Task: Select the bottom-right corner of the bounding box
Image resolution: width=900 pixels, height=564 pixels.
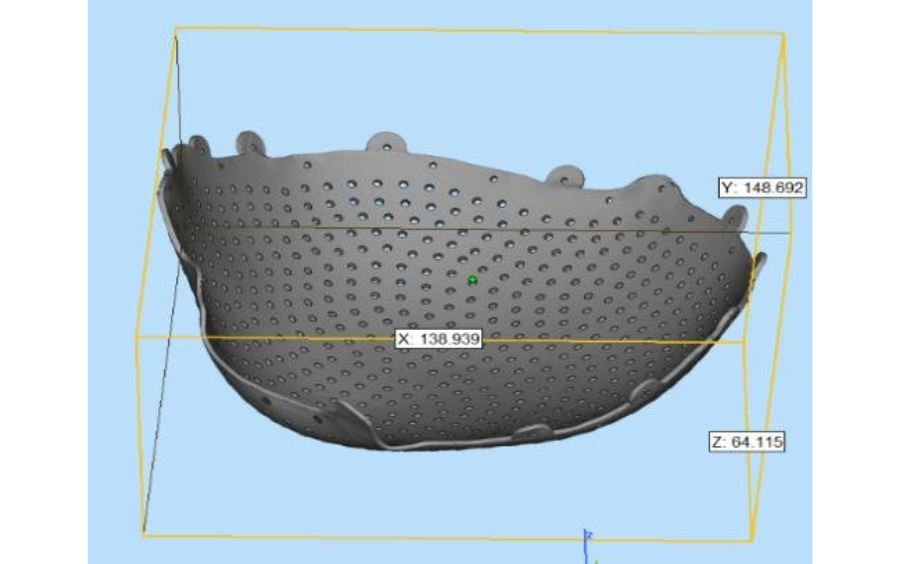Action: coord(751,540)
